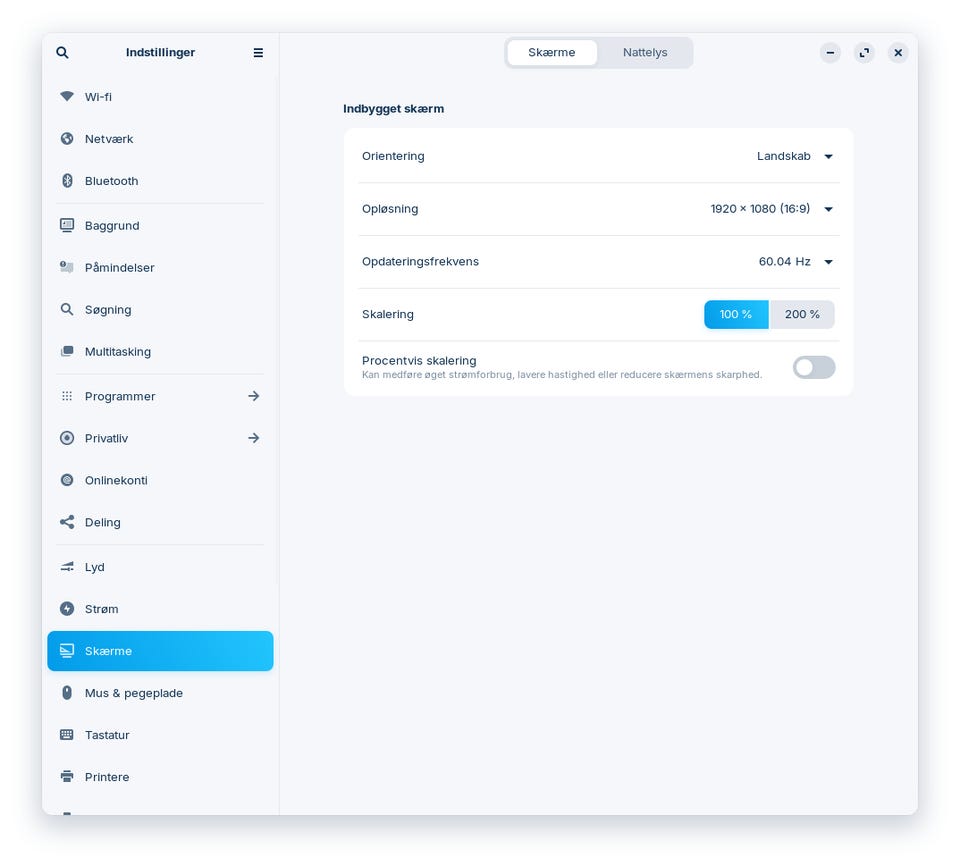Click the Indbygget skærm heading

[x=393, y=109]
